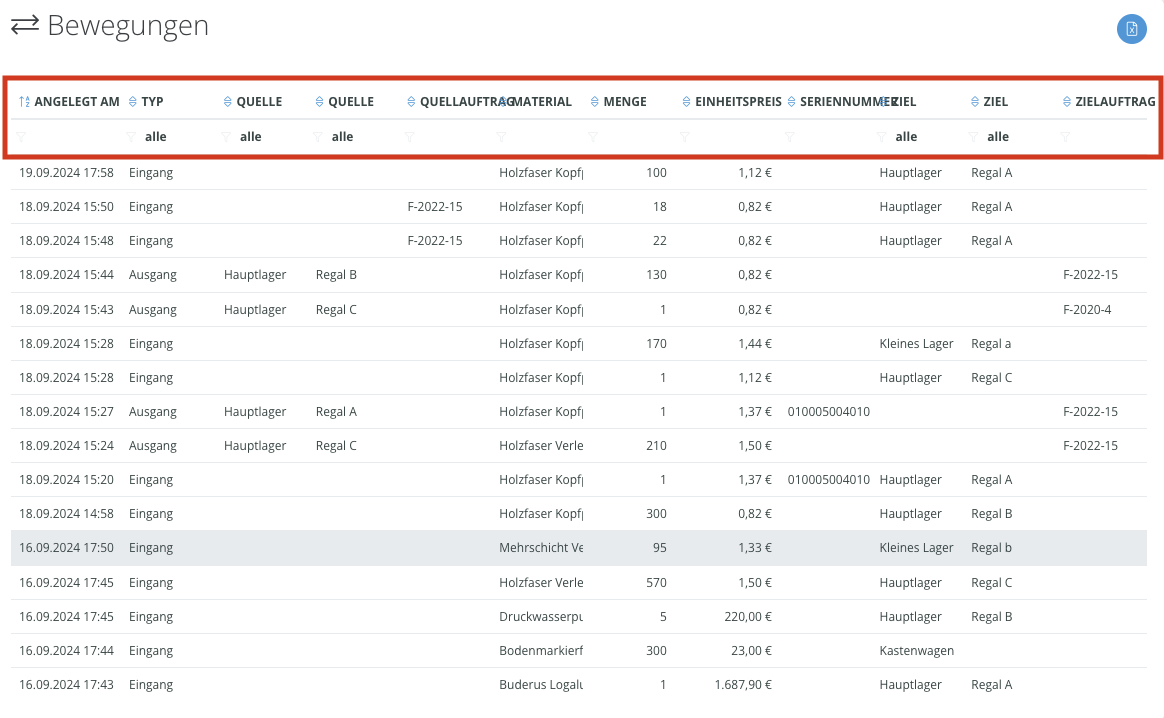The image size is (1164, 718).
Task: Click the material starting with 'Buderus Logal'
Action: click(541, 685)
